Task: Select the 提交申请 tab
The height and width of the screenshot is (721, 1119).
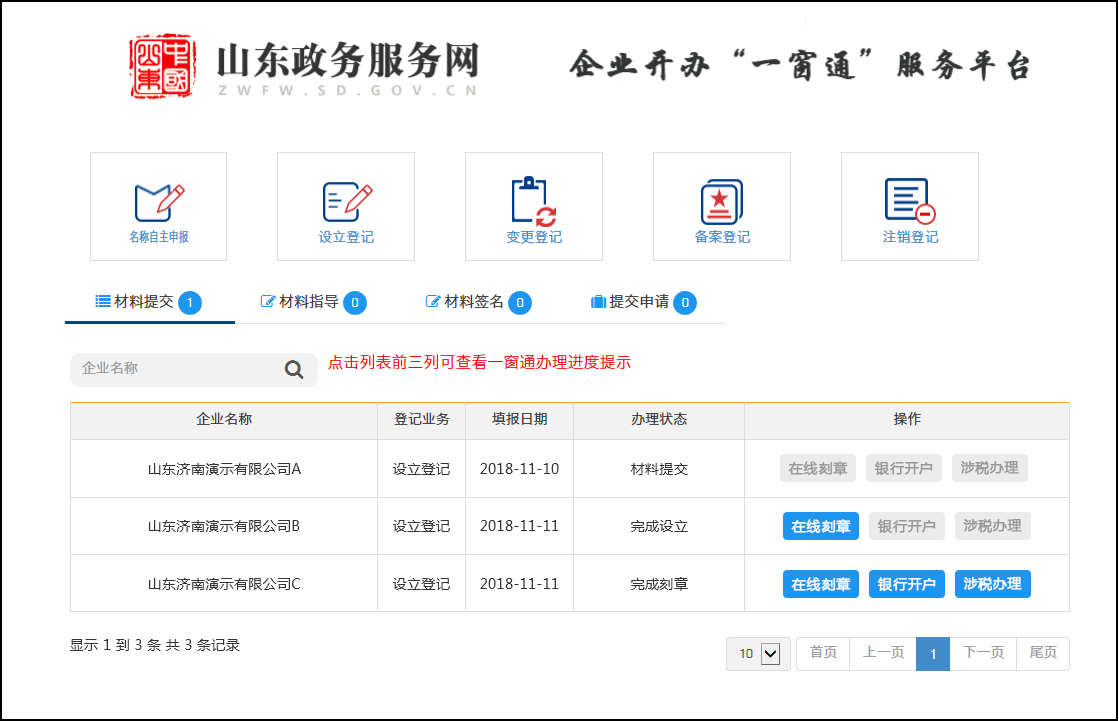Action: click(642, 302)
